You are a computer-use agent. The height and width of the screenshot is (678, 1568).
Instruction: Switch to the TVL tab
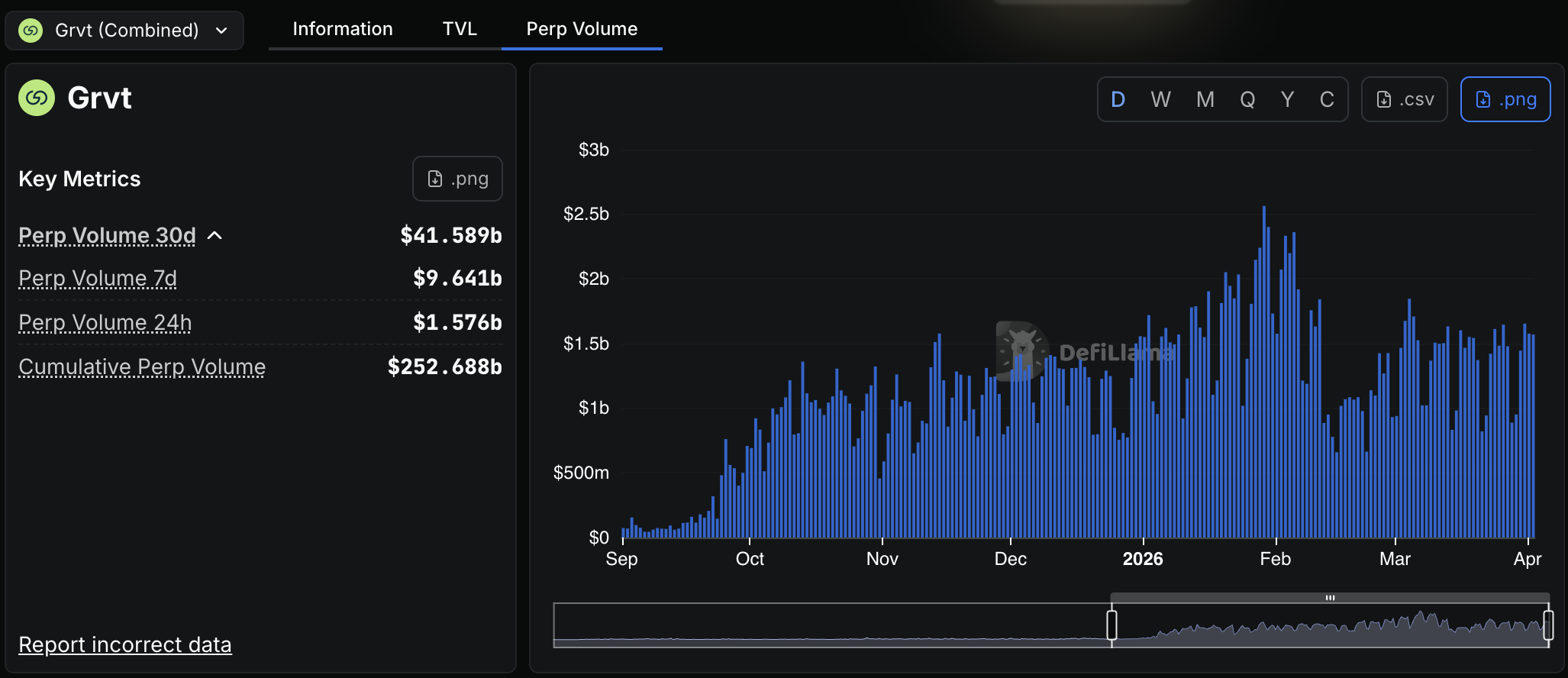click(460, 29)
